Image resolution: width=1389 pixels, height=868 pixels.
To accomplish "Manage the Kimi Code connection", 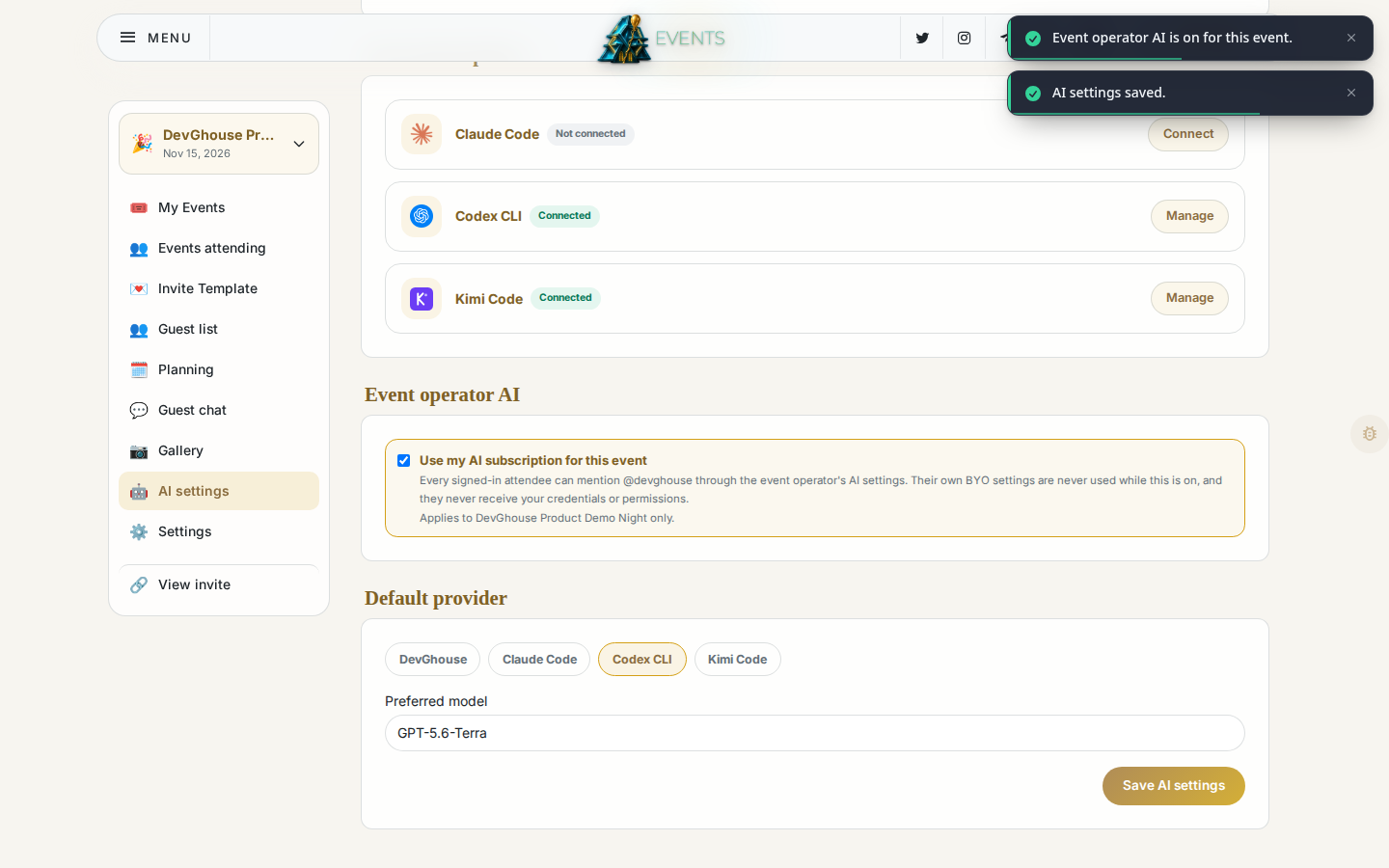I will 1189,298.
